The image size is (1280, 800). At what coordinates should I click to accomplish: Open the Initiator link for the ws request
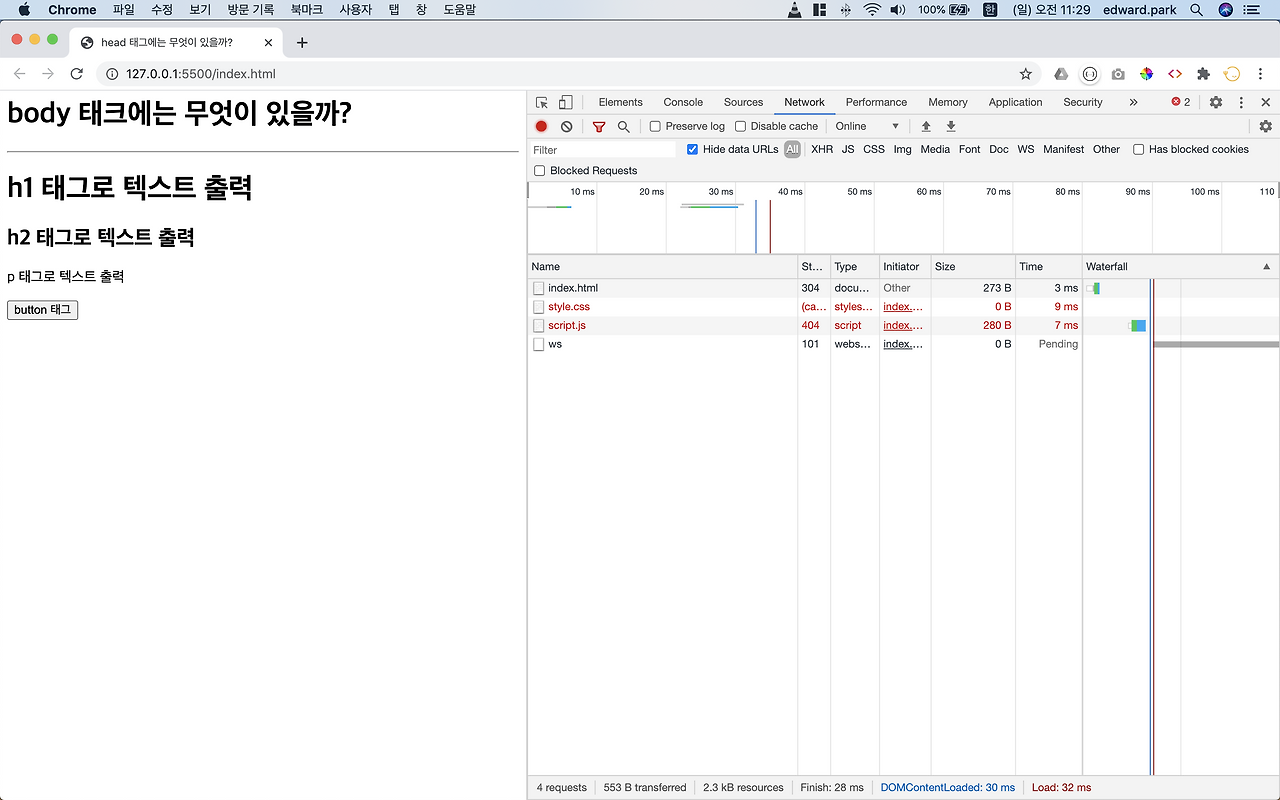(903, 344)
